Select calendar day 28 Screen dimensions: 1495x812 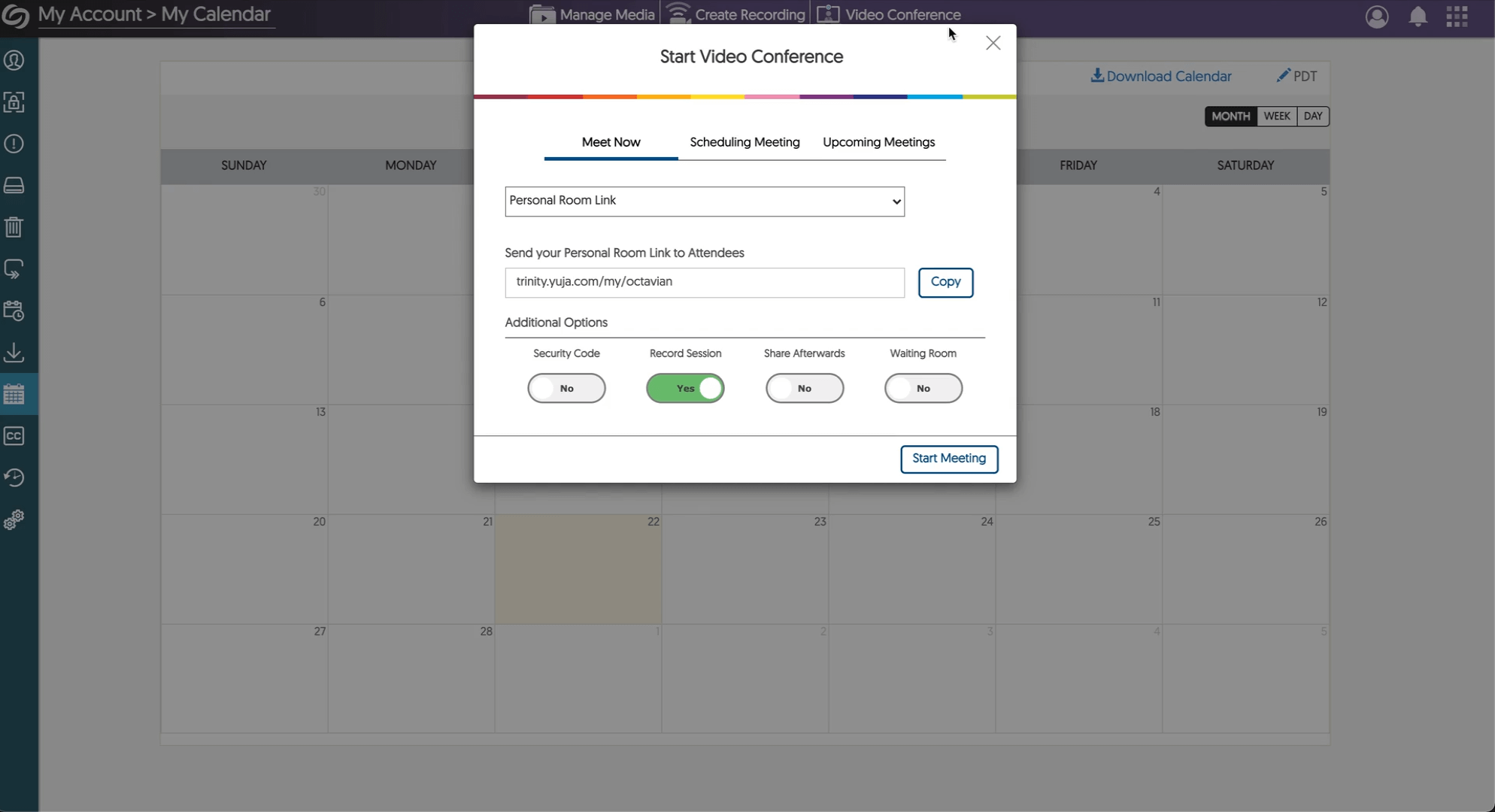(x=411, y=679)
